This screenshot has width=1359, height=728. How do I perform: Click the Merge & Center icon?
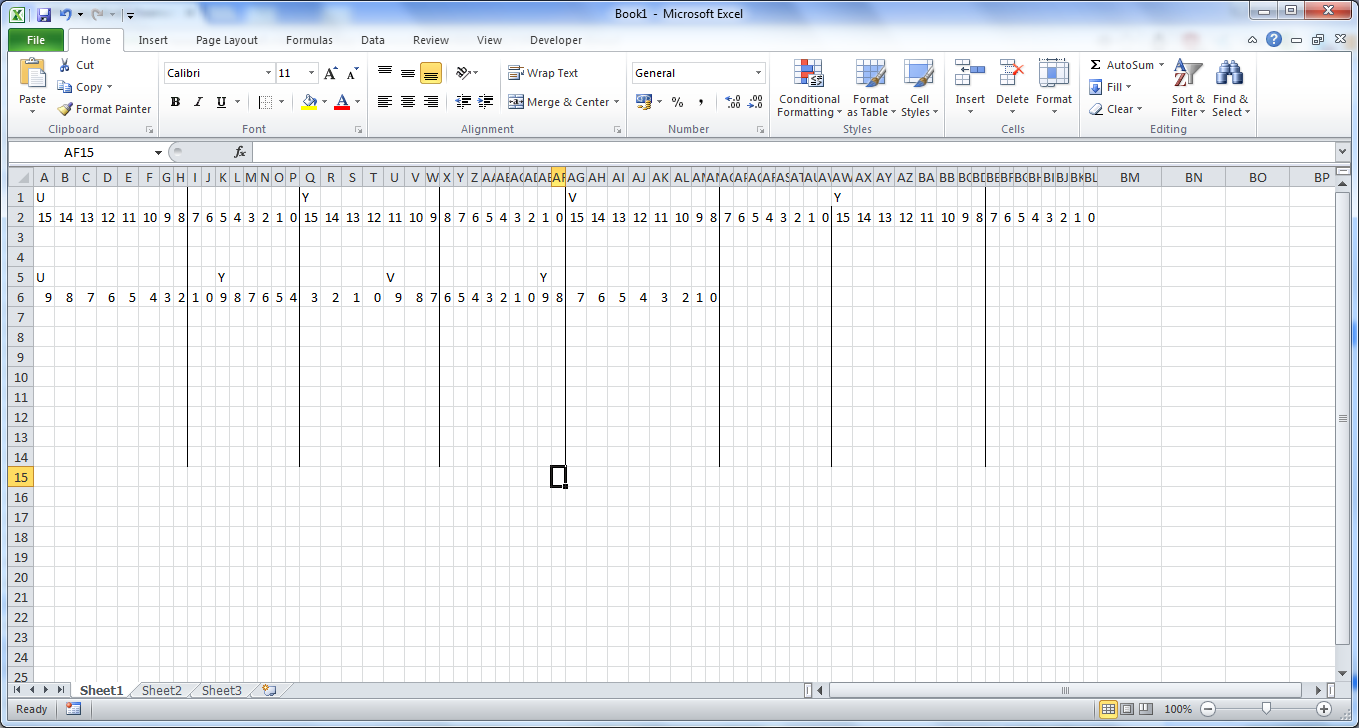click(516, 102)
